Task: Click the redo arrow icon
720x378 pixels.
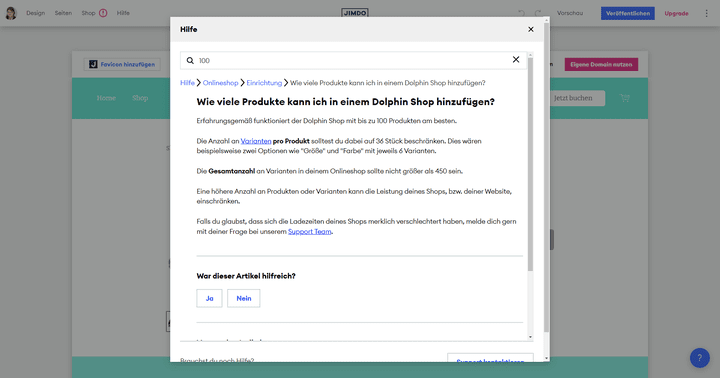Action: [538, 13]
